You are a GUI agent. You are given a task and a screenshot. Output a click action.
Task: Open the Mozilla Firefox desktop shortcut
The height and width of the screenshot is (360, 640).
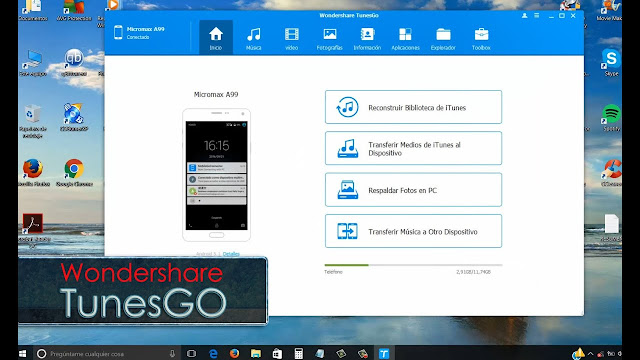click(33, 172)
